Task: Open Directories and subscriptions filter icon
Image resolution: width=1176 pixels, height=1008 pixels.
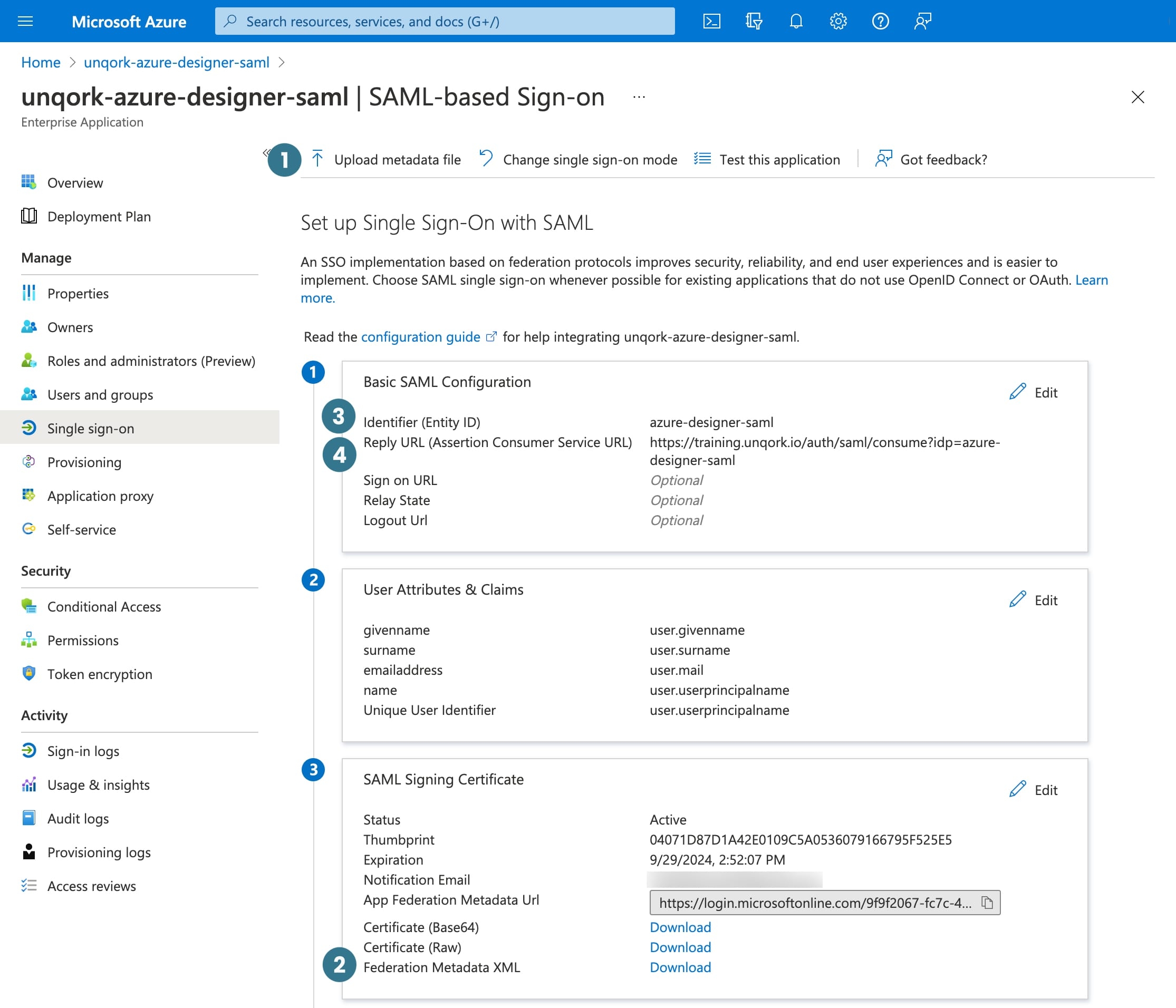Action: coord(754,22)
